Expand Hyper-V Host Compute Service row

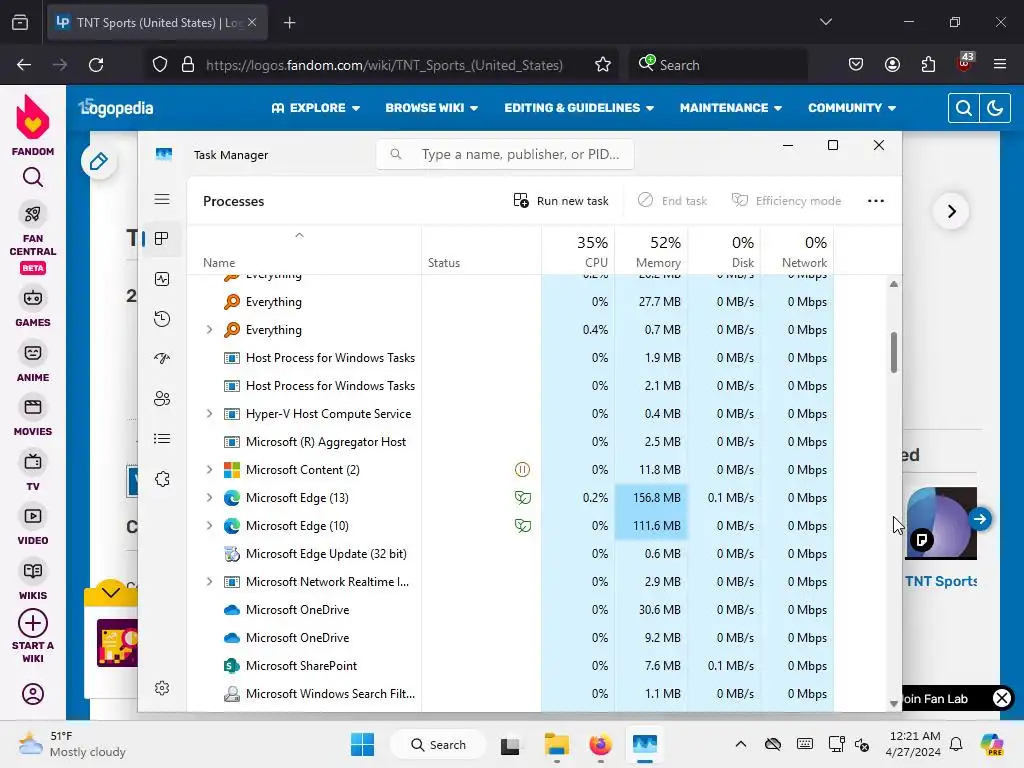click(x=209, y=414)
